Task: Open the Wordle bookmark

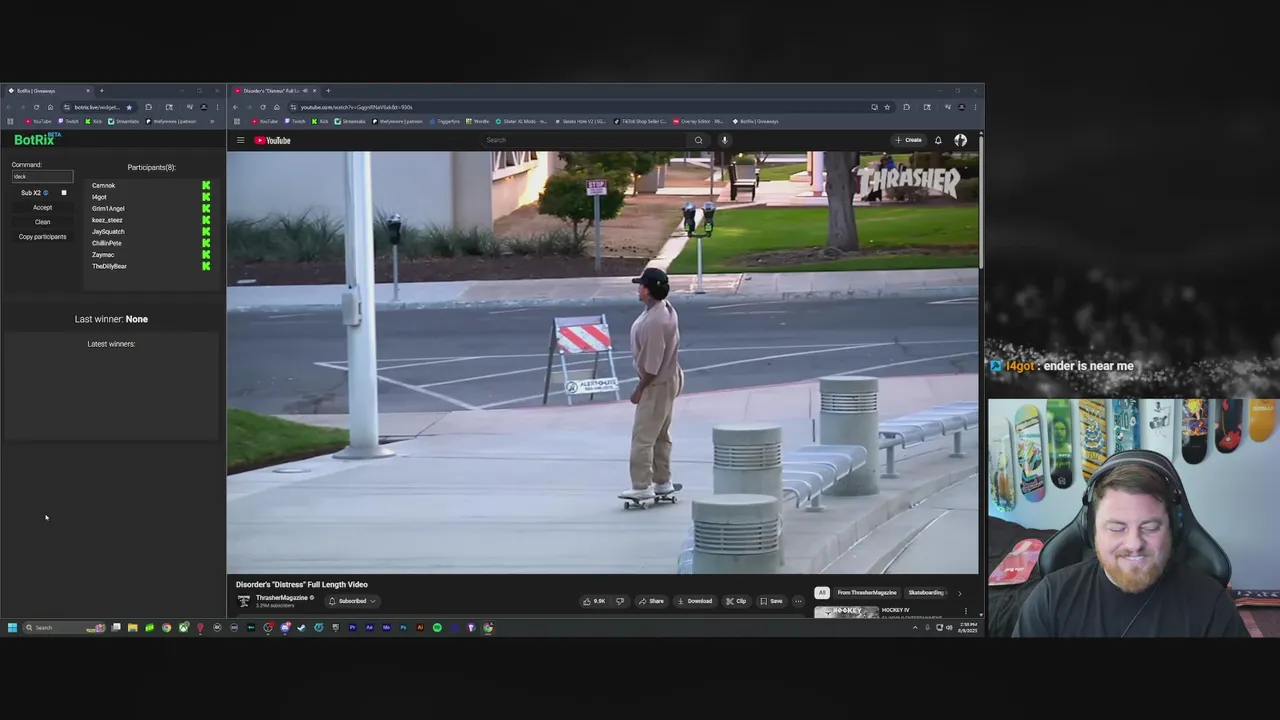Action: pos(477,121)
